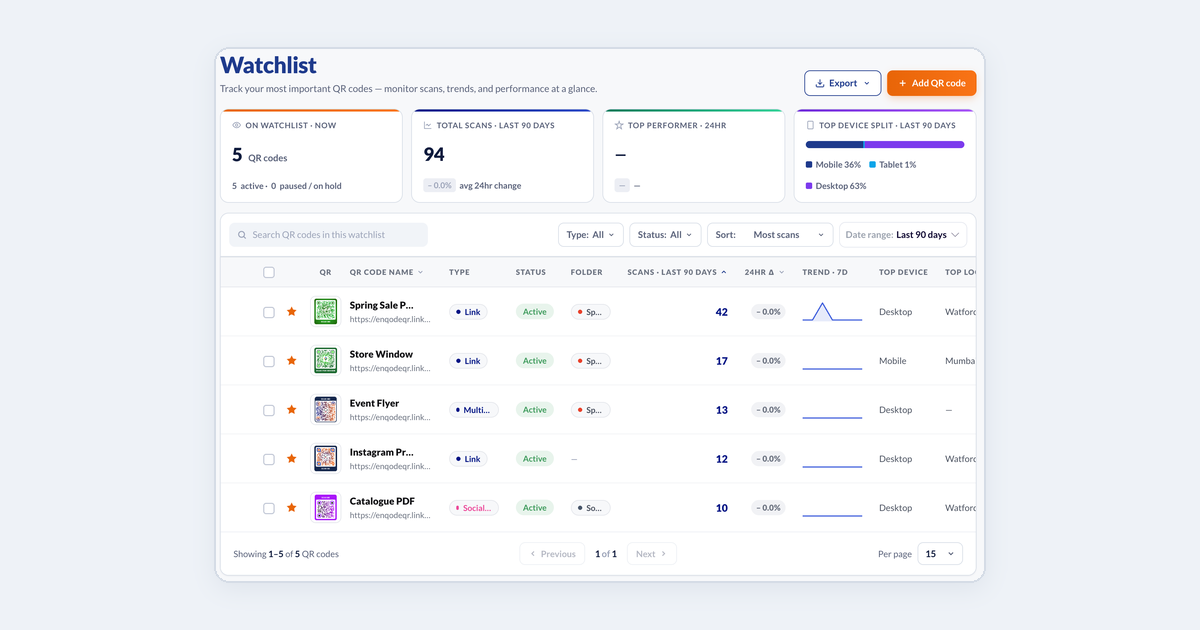Click the download icon in the Export button
Screen dimensions: 1200x630
820,84
